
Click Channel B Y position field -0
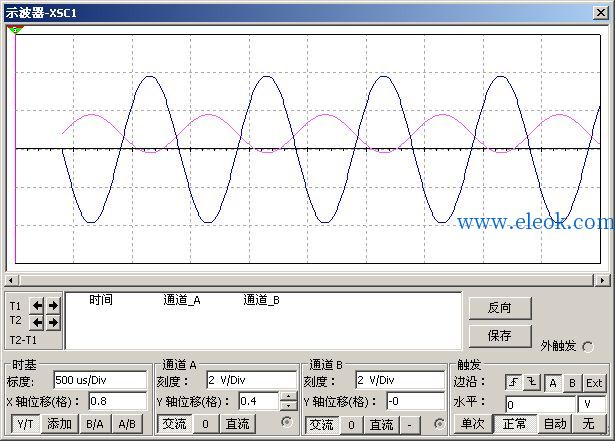[415, 401]
